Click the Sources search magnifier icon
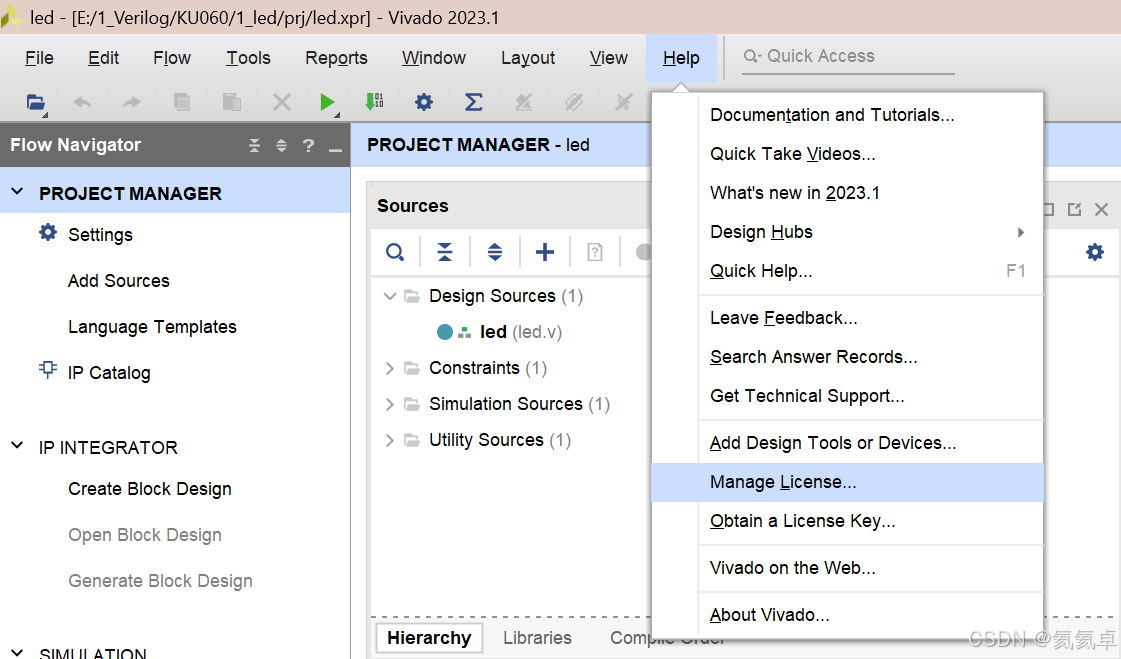Viewport: 1121px width, 659px height. tap(395, 252)
